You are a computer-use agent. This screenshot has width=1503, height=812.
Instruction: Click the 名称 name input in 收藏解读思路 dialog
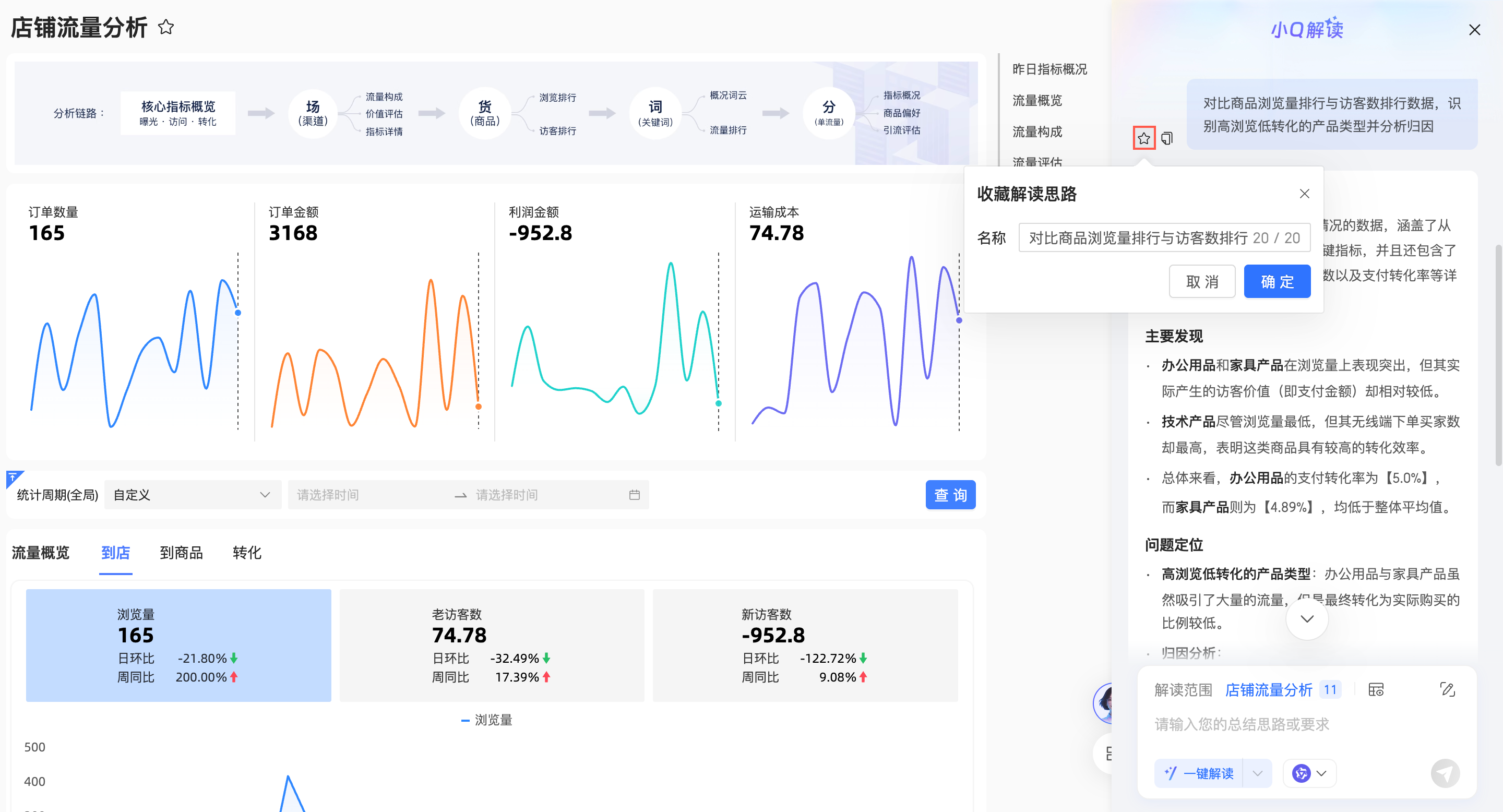tap(1164, 237)
